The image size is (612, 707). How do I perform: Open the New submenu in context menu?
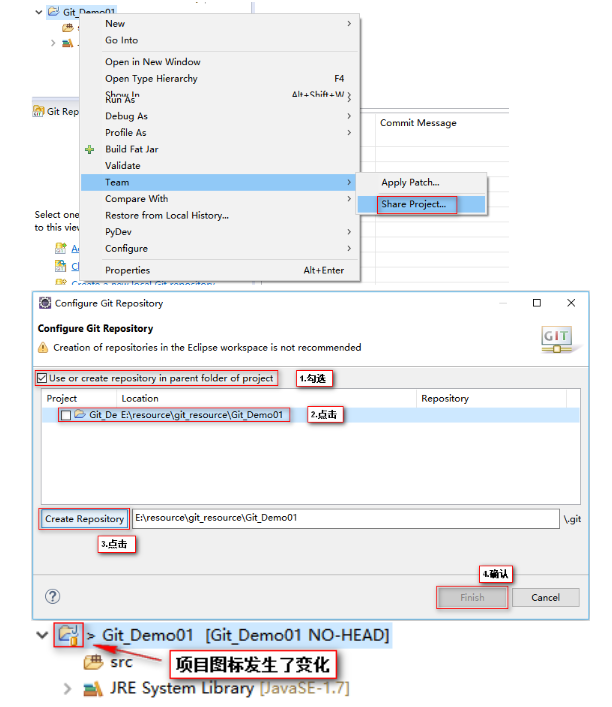220,23
